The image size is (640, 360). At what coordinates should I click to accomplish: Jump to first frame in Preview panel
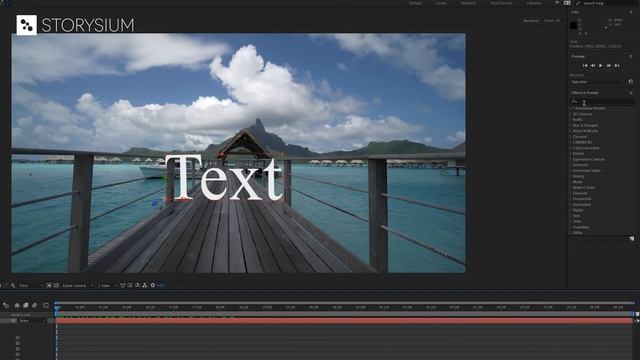point(585,65)
